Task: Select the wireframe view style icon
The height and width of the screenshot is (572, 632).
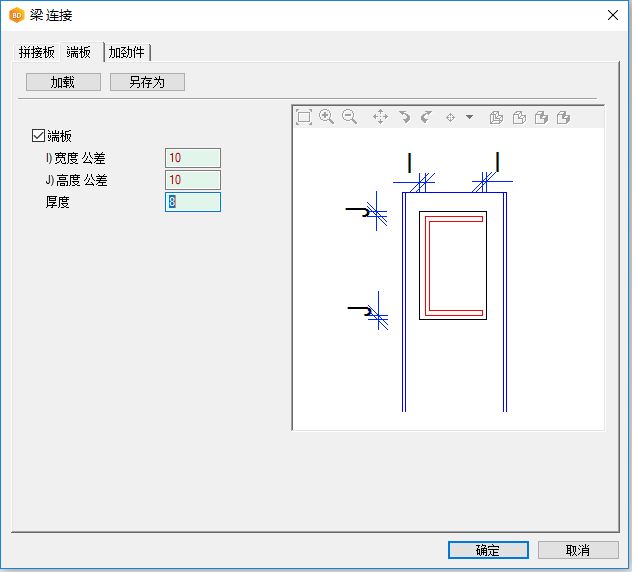Action: pos(496,118)
